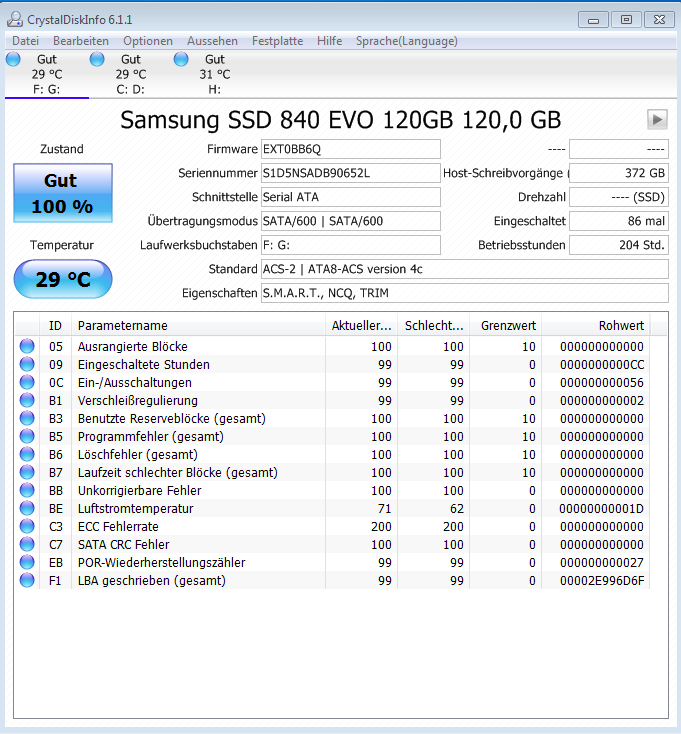Open the Hilfe menu
Viewport: 681px width, 734px height.
[x=329, y=41]
